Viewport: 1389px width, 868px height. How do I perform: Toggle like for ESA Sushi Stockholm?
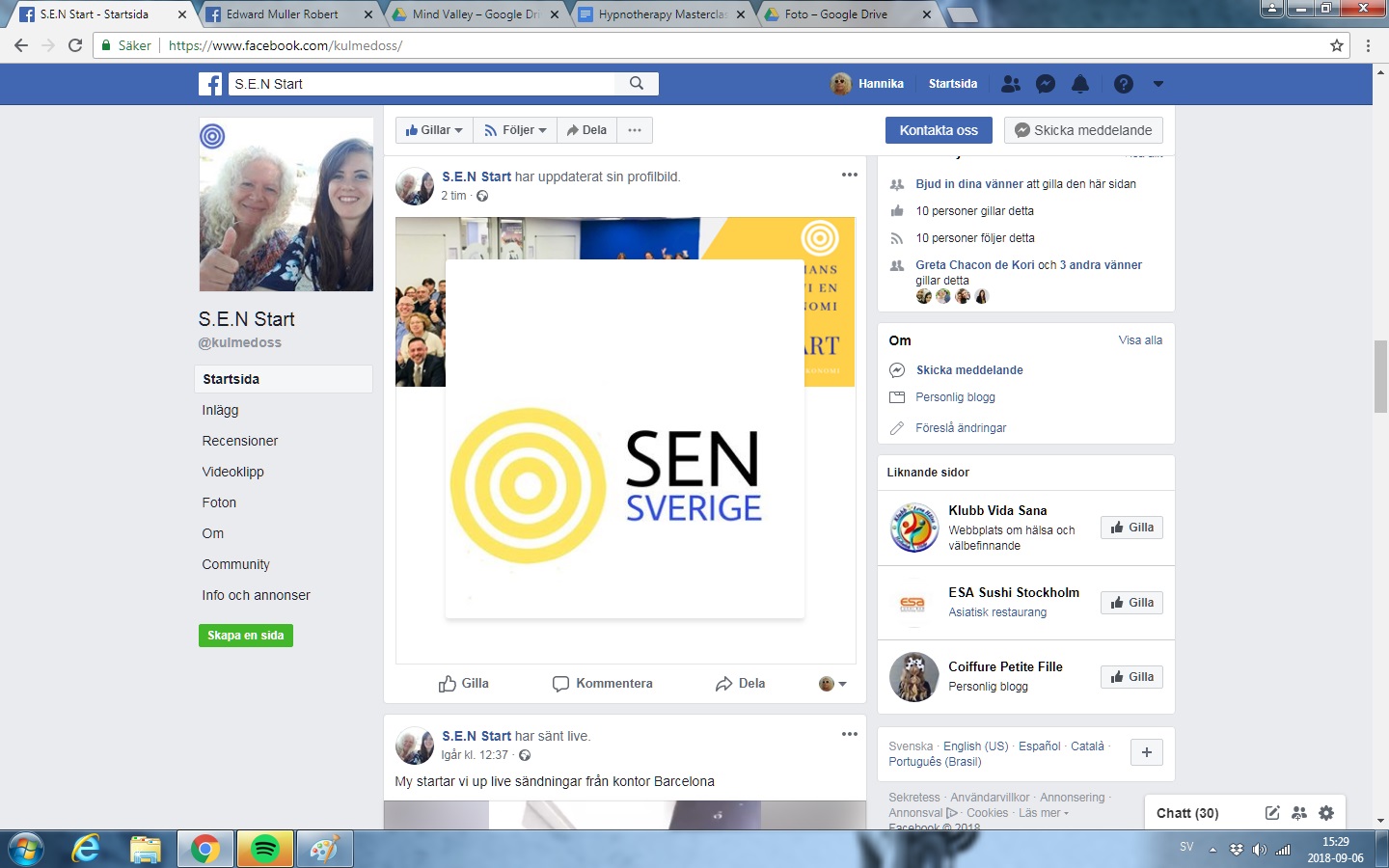pos(1131,603)
